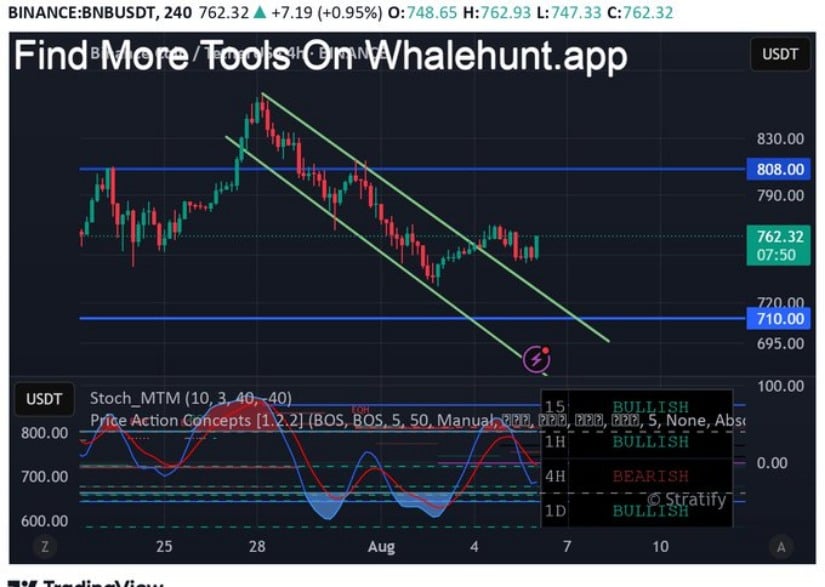Image resolution: width=825 pixels, height=587 pixels.
Task: Click the L:747.33 low value
Action: (568, 12)
